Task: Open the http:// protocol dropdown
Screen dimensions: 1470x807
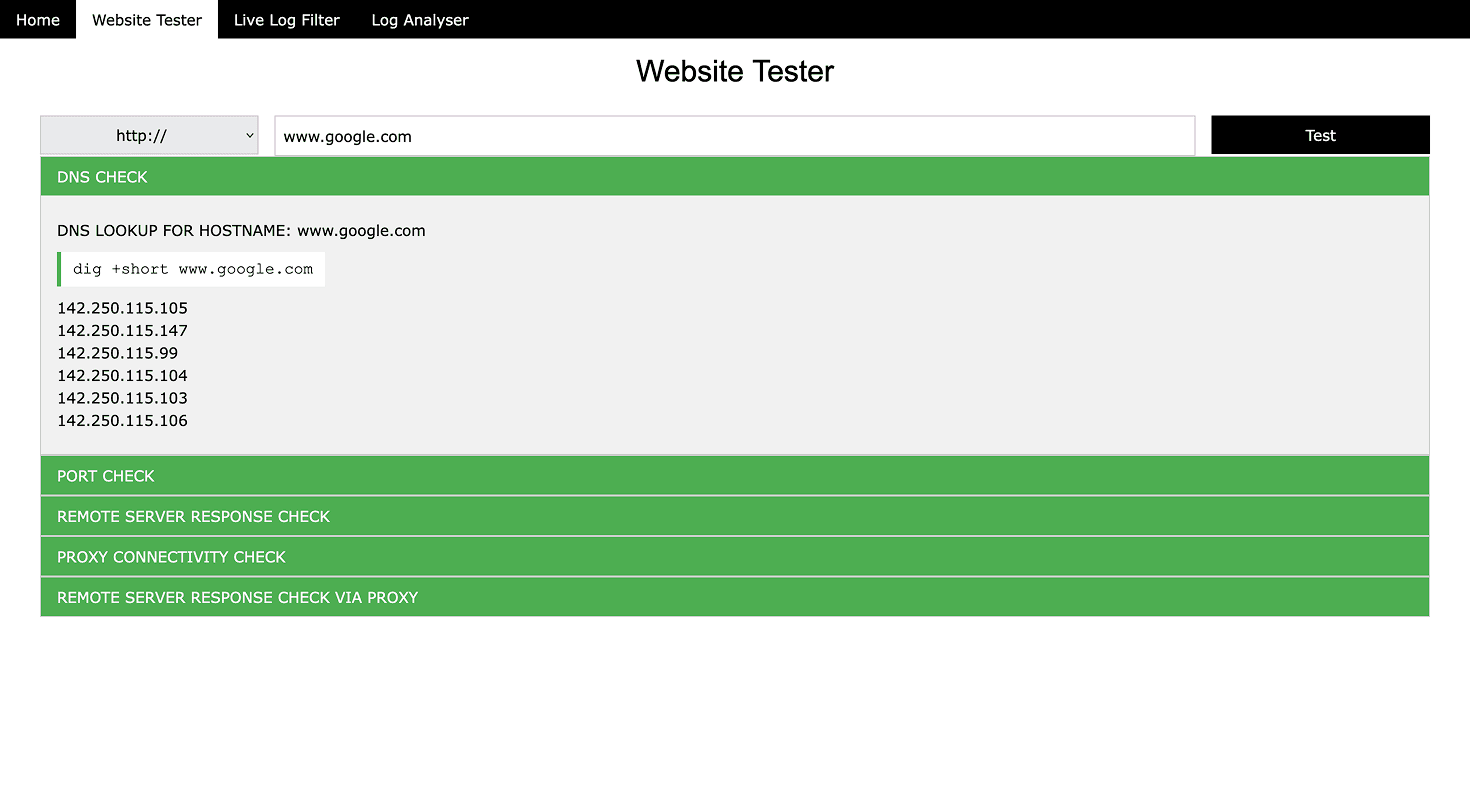Action: [149, 135]
